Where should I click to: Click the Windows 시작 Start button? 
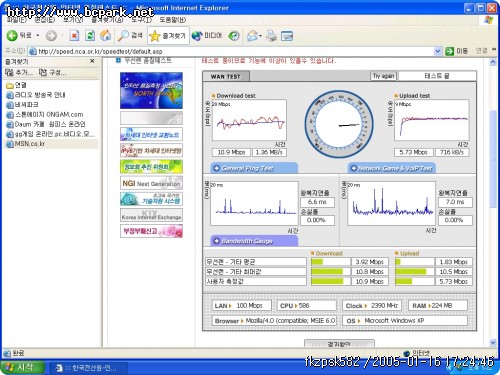coord(23,367)
